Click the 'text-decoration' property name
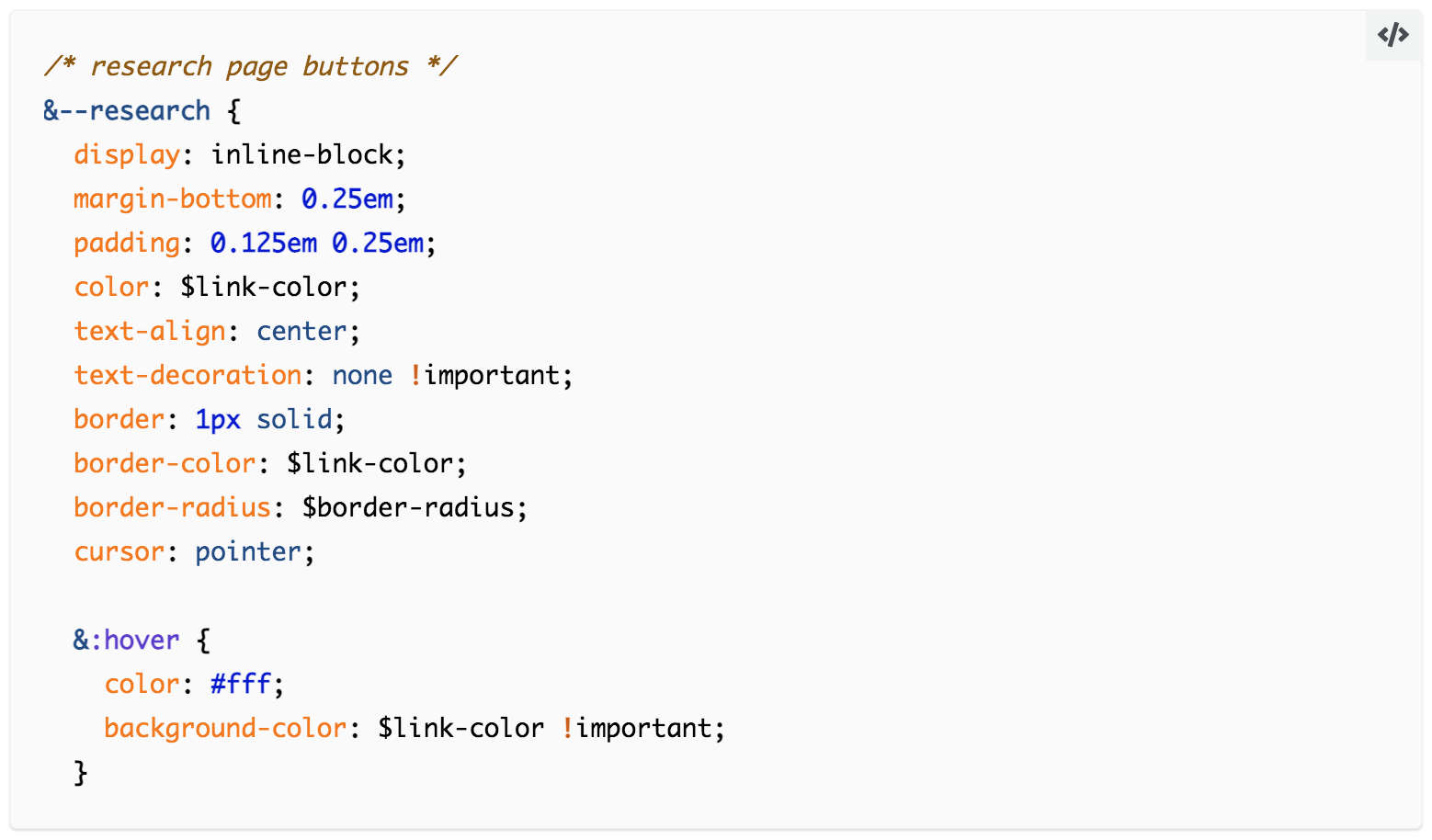1432x840 pixels. [x=188, y=375]
